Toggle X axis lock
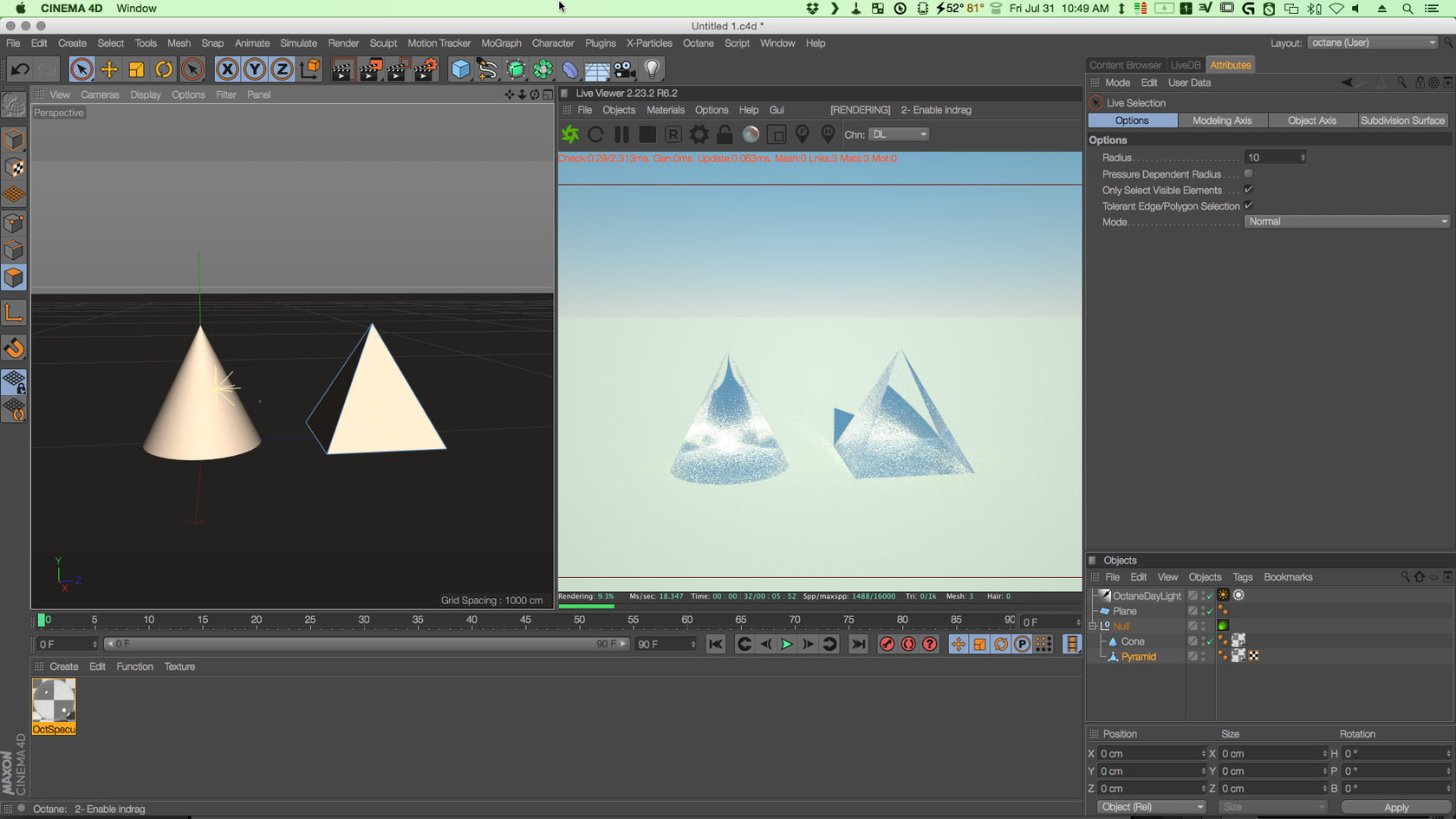 [x=227, y=69]
